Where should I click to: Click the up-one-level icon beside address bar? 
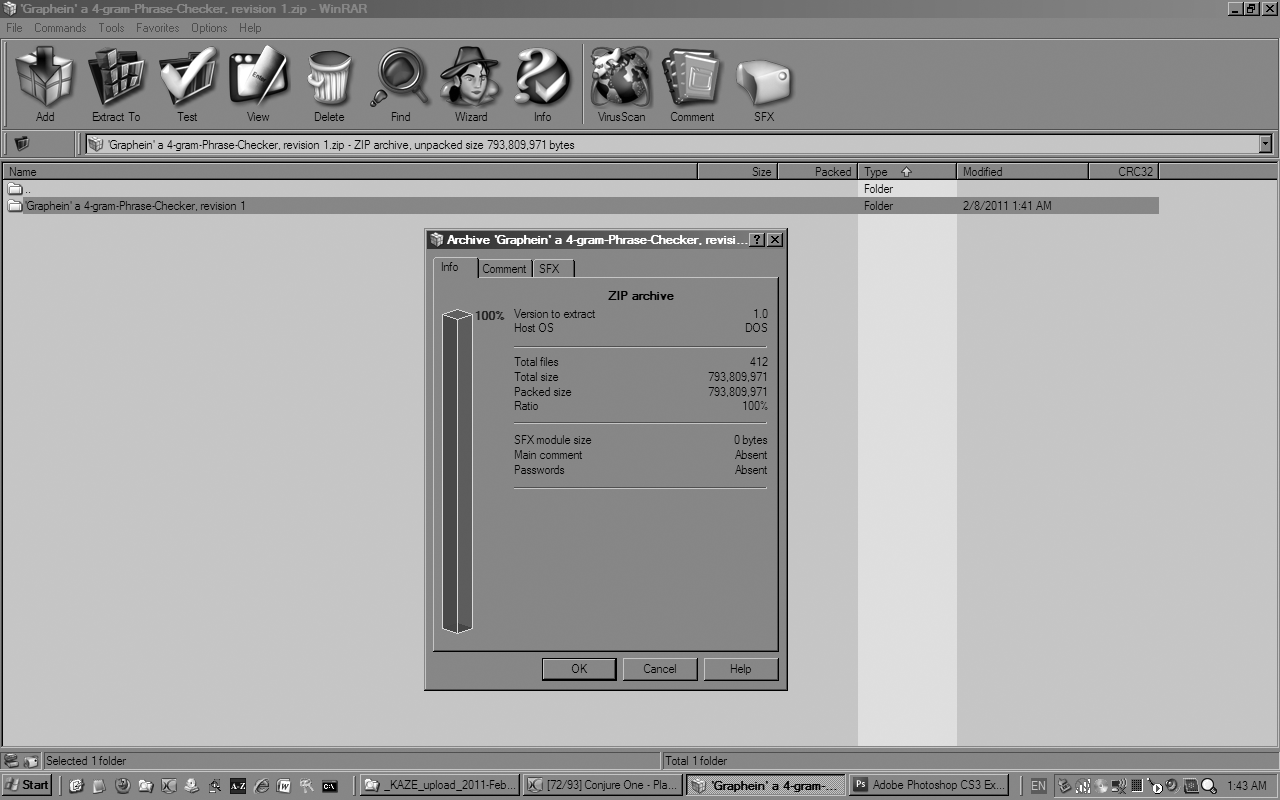click(x=22, y=144)
